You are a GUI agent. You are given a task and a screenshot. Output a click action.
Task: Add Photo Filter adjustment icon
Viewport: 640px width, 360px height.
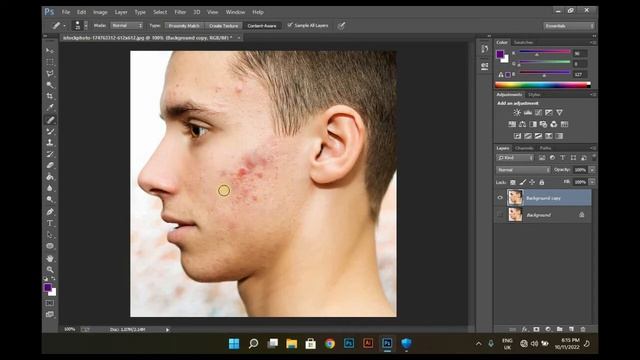[x=543, y=124]
